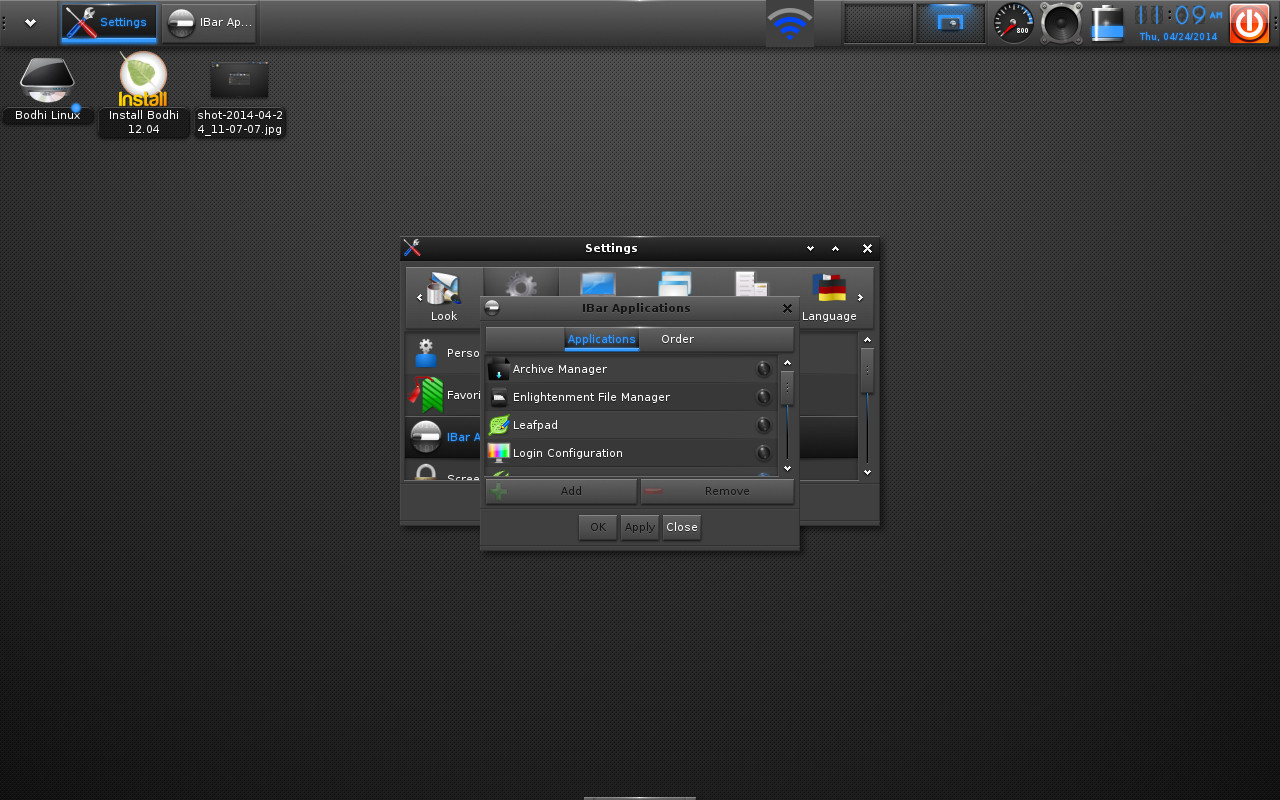The image size is (1280, 800).
Task: Click the Login Configuration monitor icon
Action: (x=498, y=453)
